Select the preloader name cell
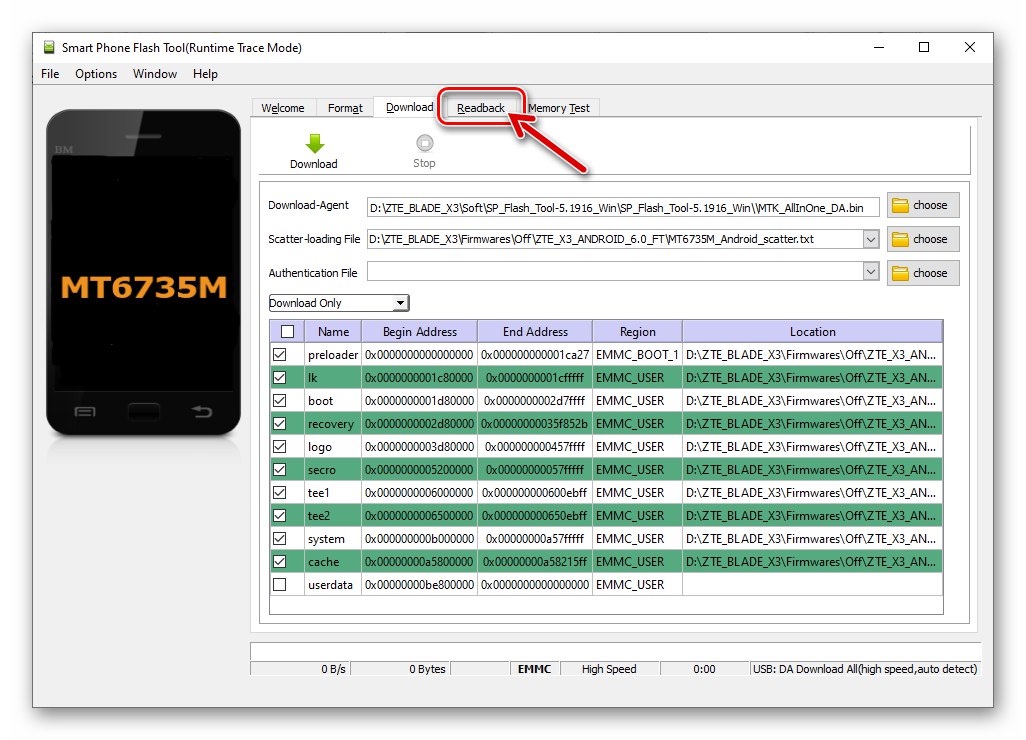 [333, 355]
